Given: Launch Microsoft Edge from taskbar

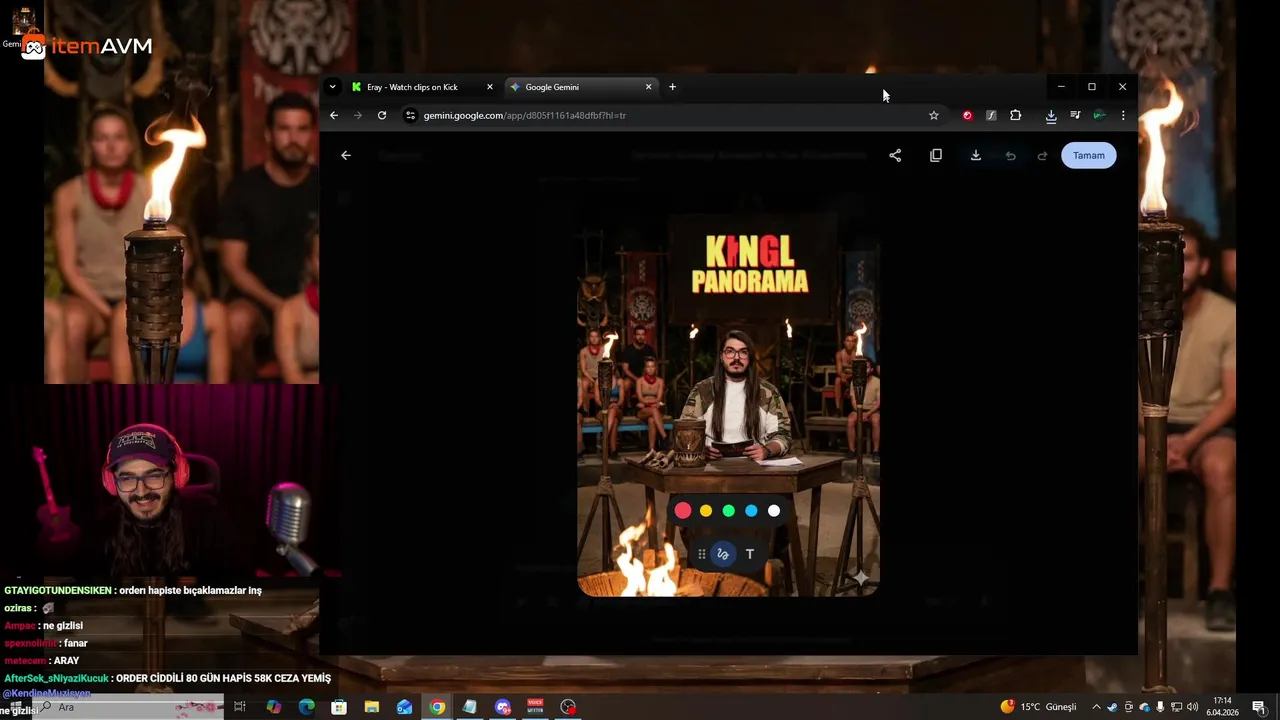Looking at the screenshot, I should point(306,707).
